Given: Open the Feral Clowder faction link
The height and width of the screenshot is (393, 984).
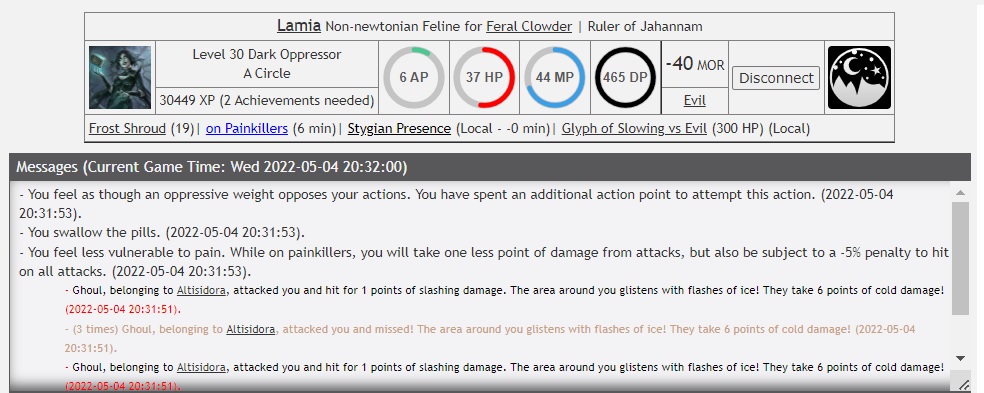Looking at the screenshot, I should click(529, 27).
